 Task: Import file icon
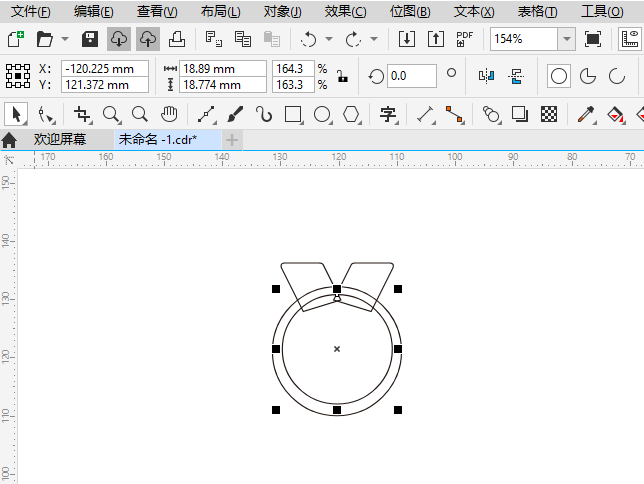pyautogui.click(x=407, y=39)
